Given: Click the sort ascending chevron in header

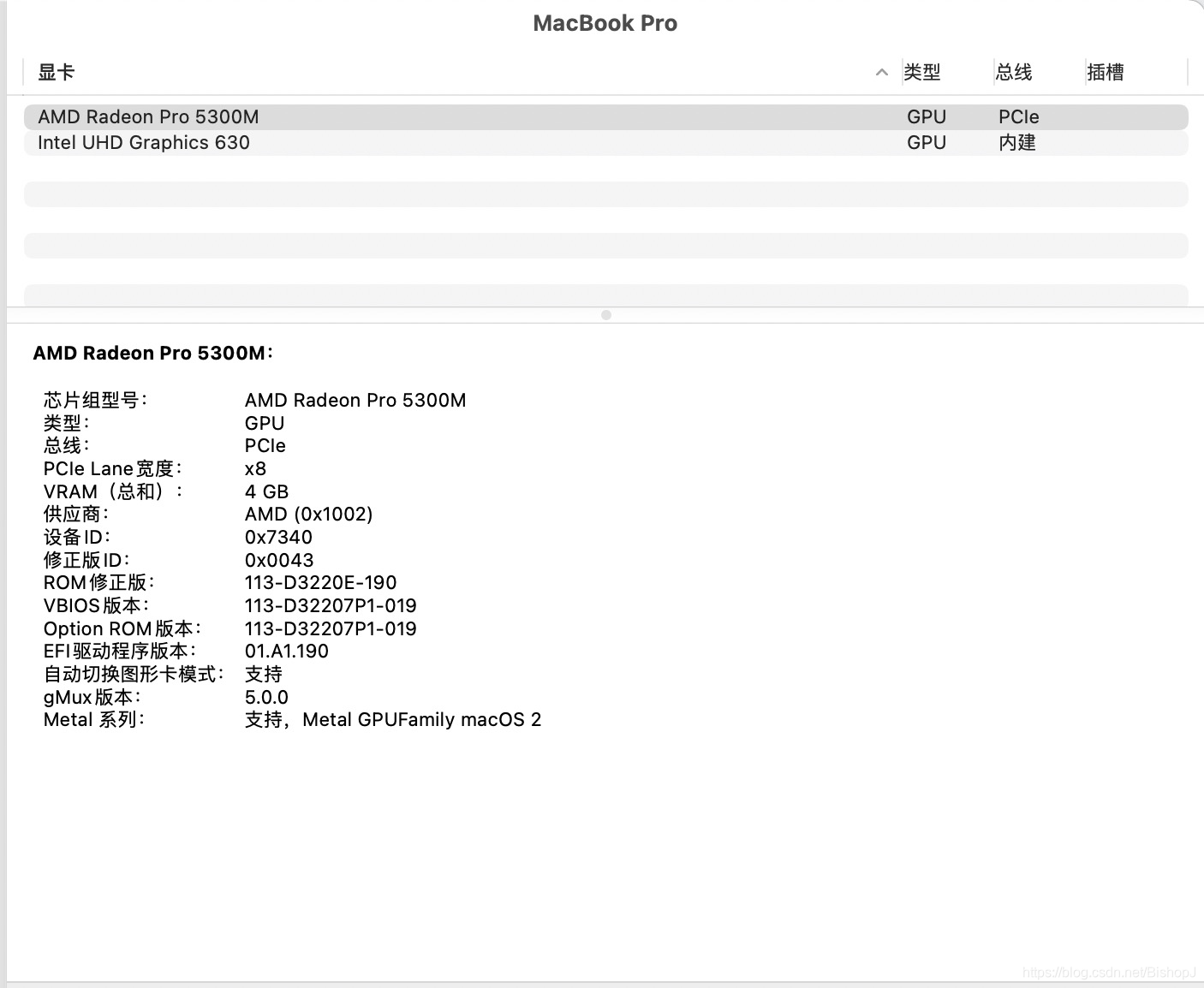Looking at the screenshot, I should (882, 73).
